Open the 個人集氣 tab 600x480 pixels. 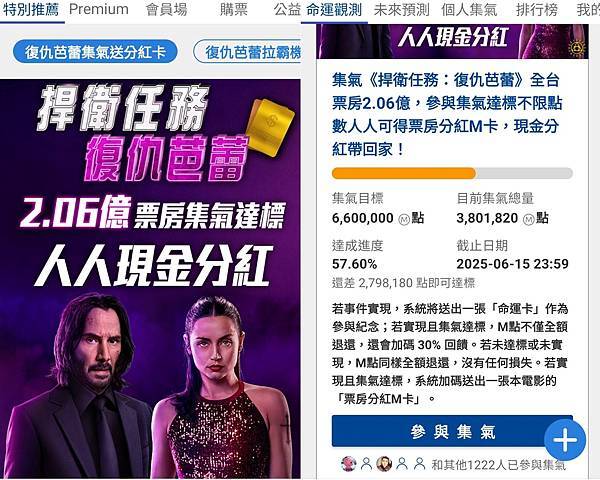tap(469, 10)
